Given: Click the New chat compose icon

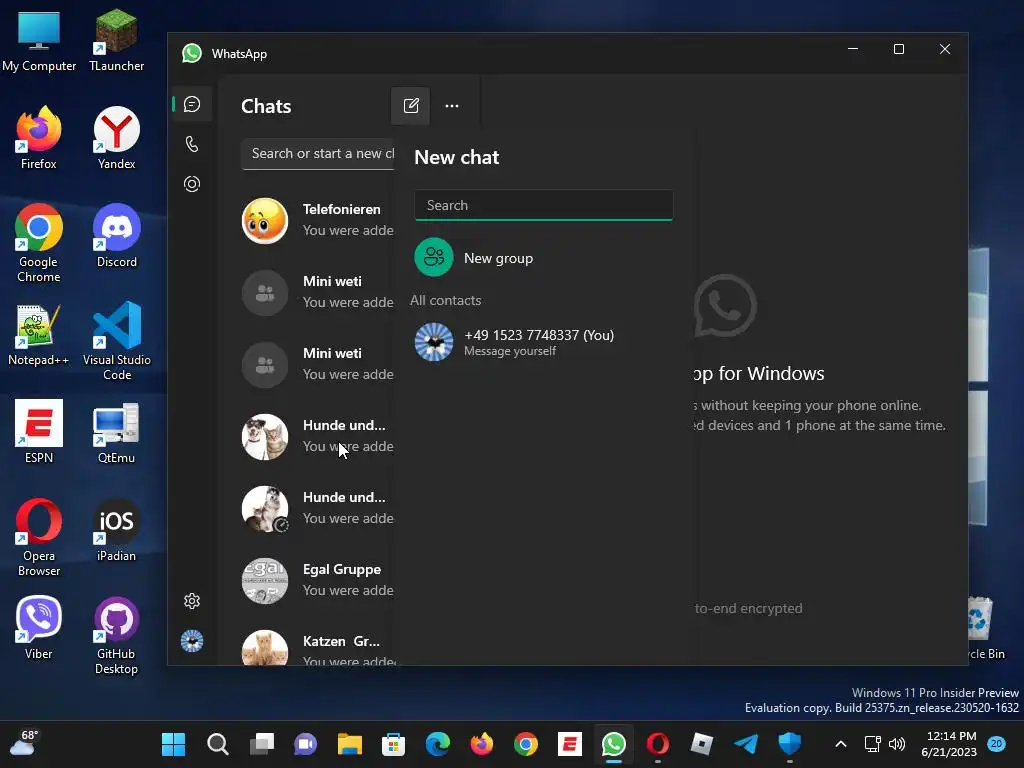Looking at the screenshot, I should tap(411, 106).
